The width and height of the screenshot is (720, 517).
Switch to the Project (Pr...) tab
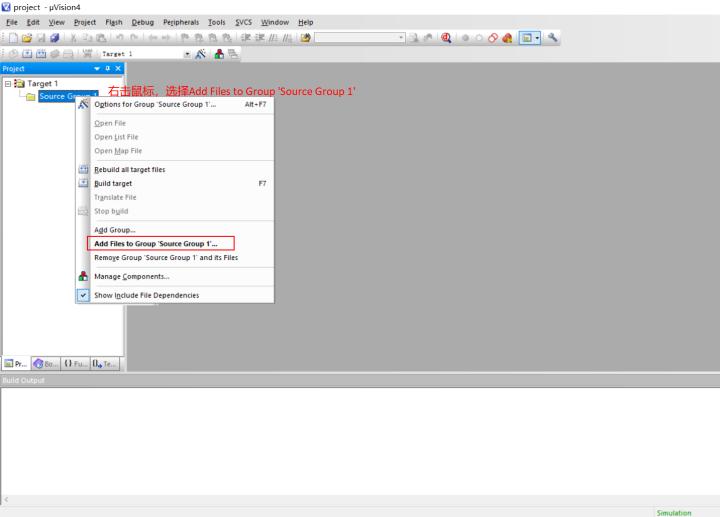point(16,364)
